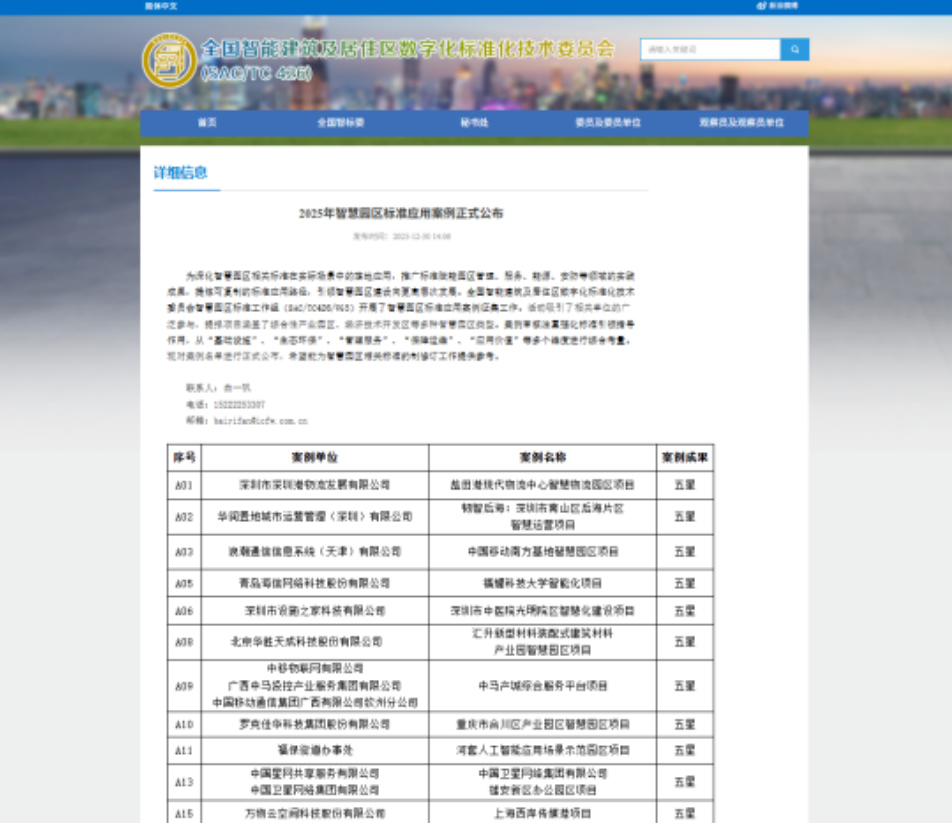Click the contact phone number
The image size is (952, 823).
pos(239,404)
